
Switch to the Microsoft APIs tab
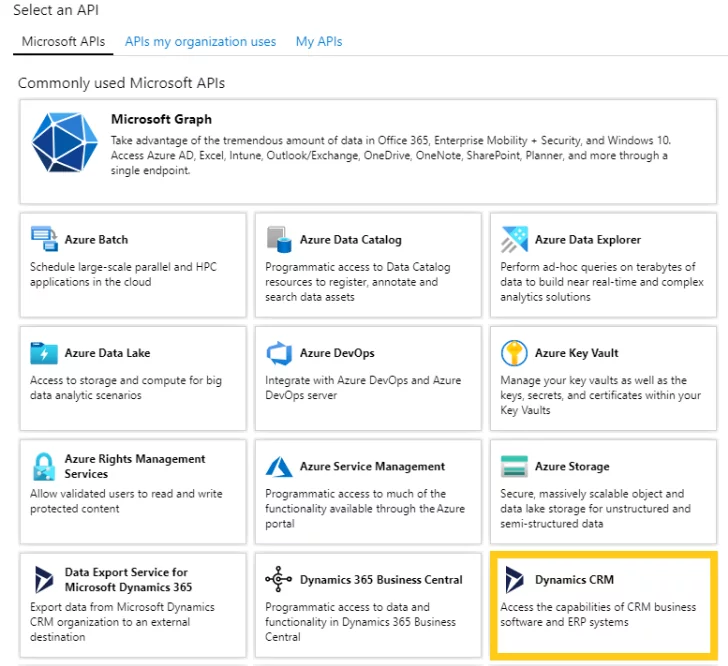tap(63, 42)
